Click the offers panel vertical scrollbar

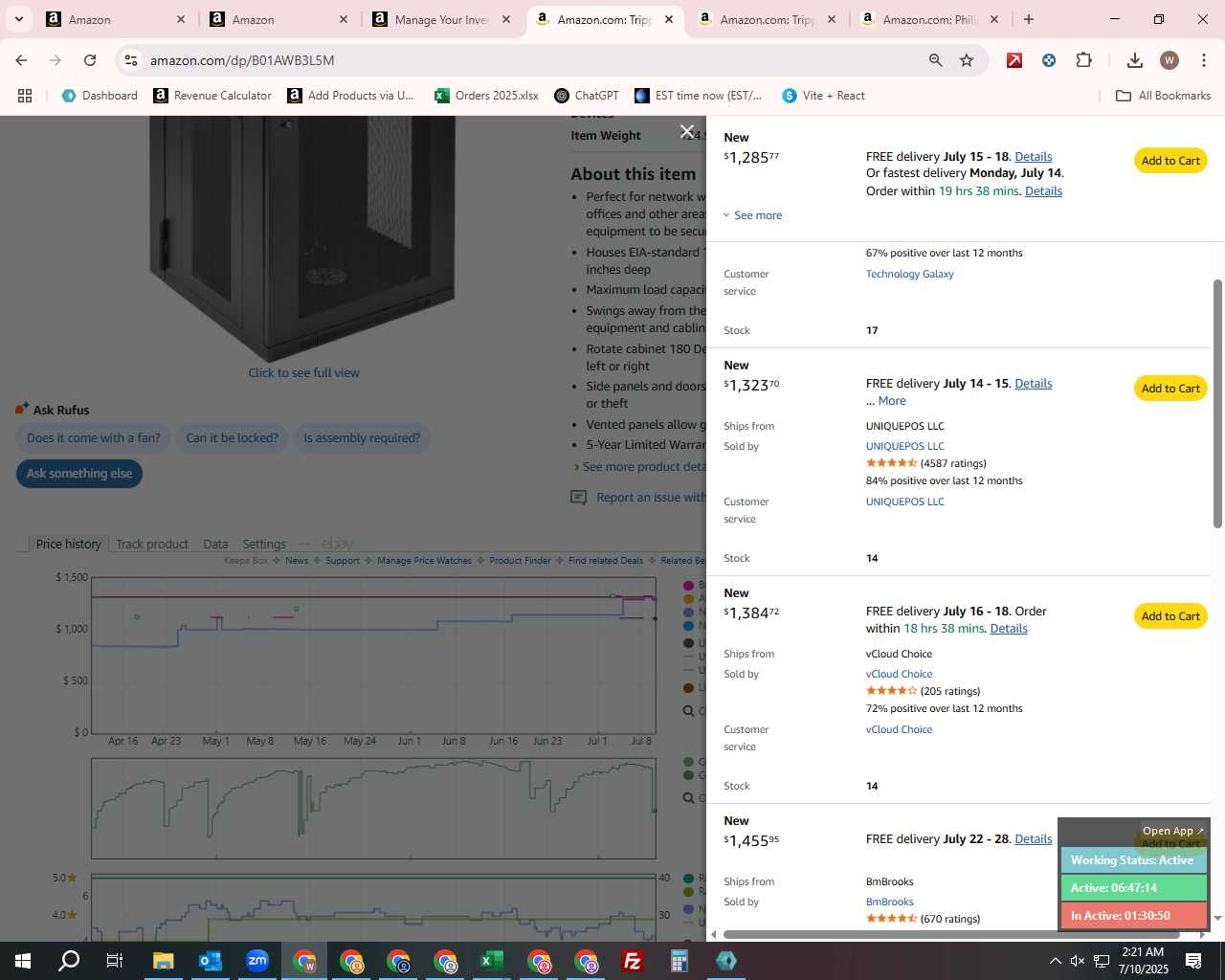(1217, 403)
